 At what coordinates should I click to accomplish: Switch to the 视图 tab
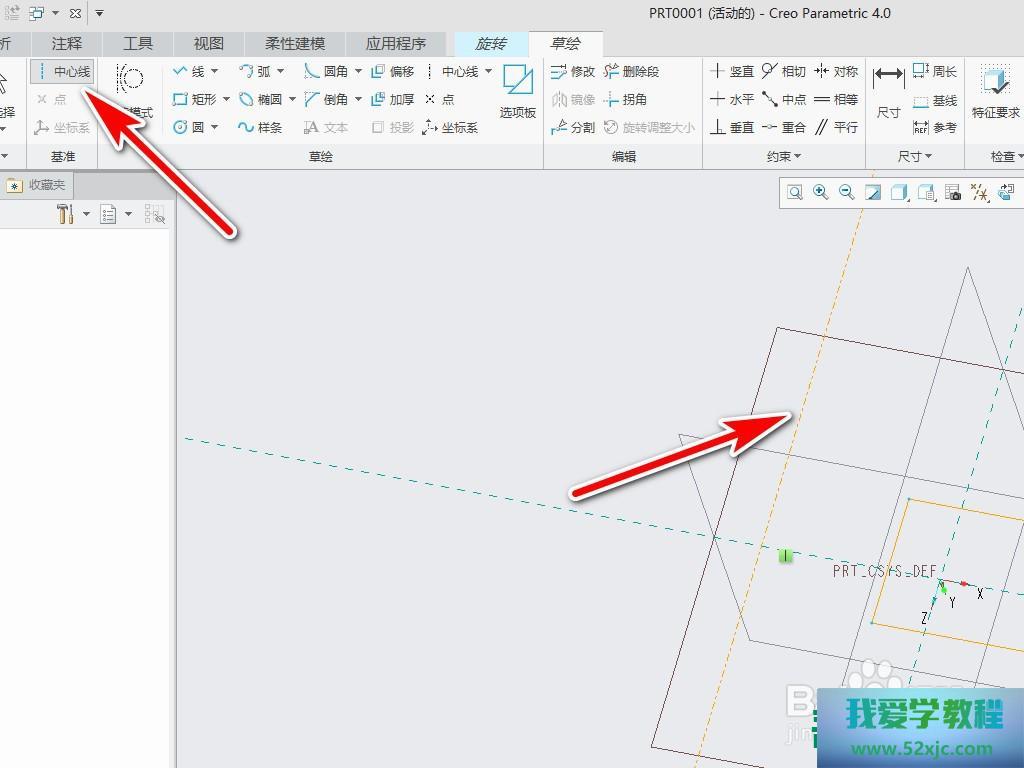click(x=209, y=44)
